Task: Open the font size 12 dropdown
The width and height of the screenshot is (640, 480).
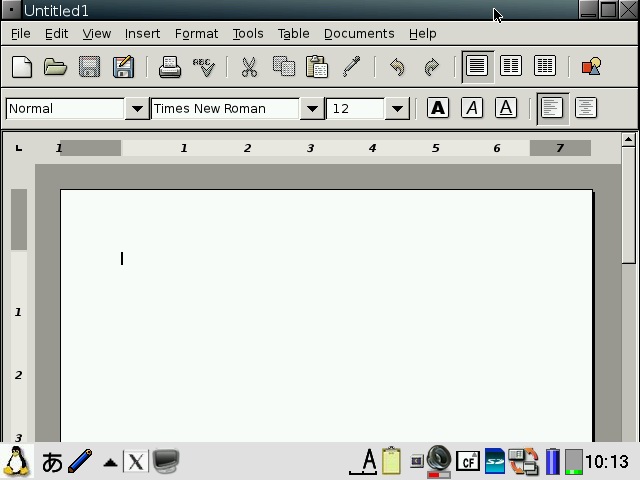Action: coord(397,108)
